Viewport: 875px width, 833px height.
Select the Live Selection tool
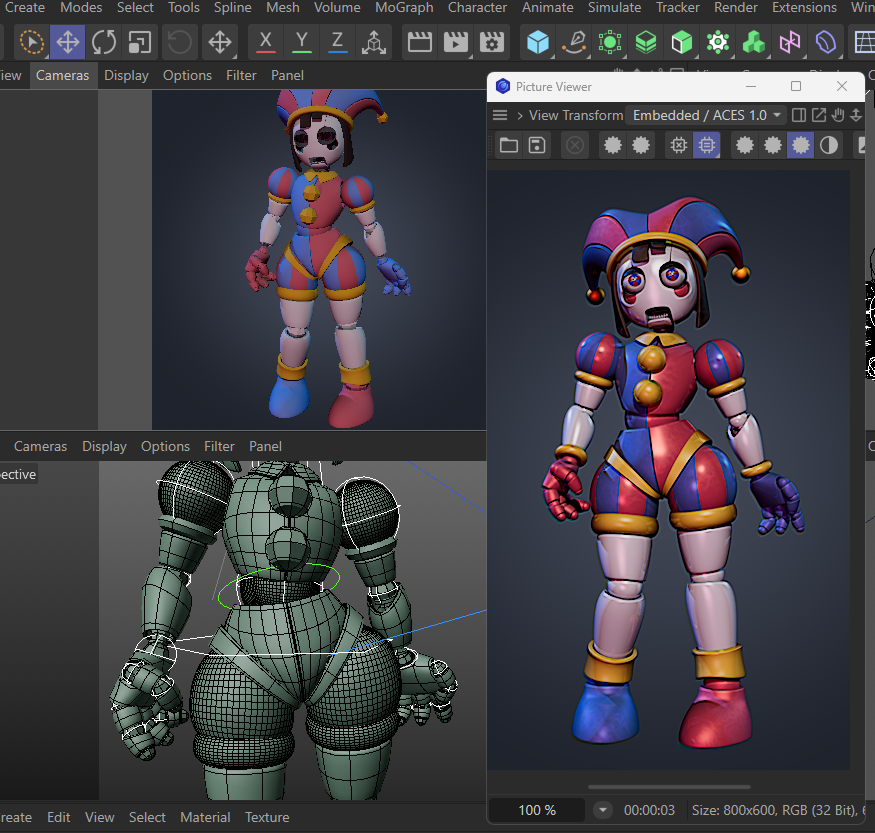click(32, 42)
